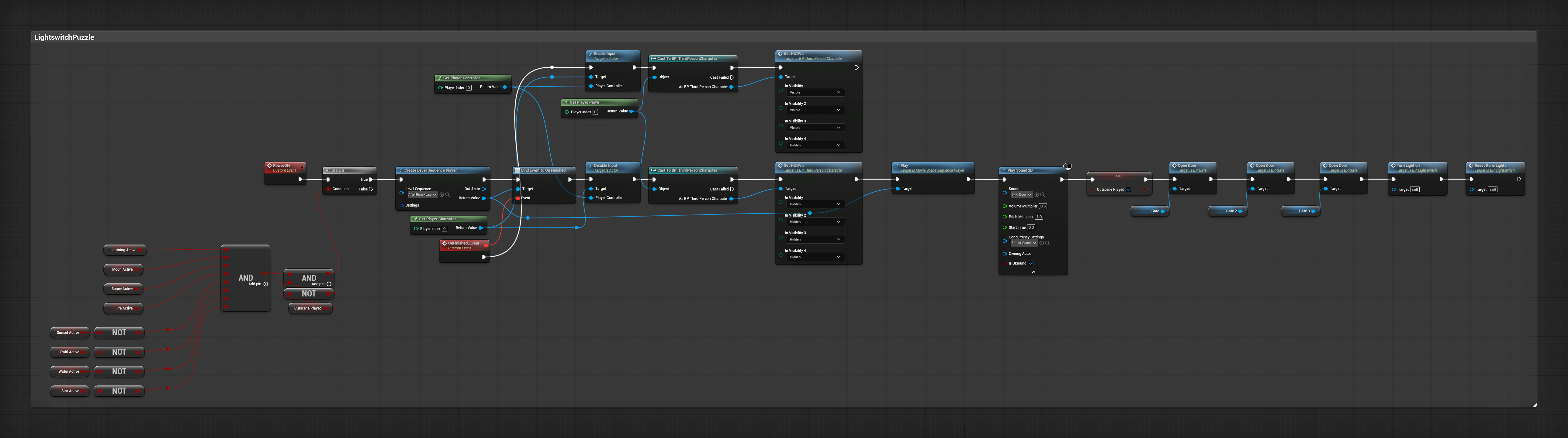Select the Star Active variable node
This screenshot has height=438, width=1568.
coord(70,391)
